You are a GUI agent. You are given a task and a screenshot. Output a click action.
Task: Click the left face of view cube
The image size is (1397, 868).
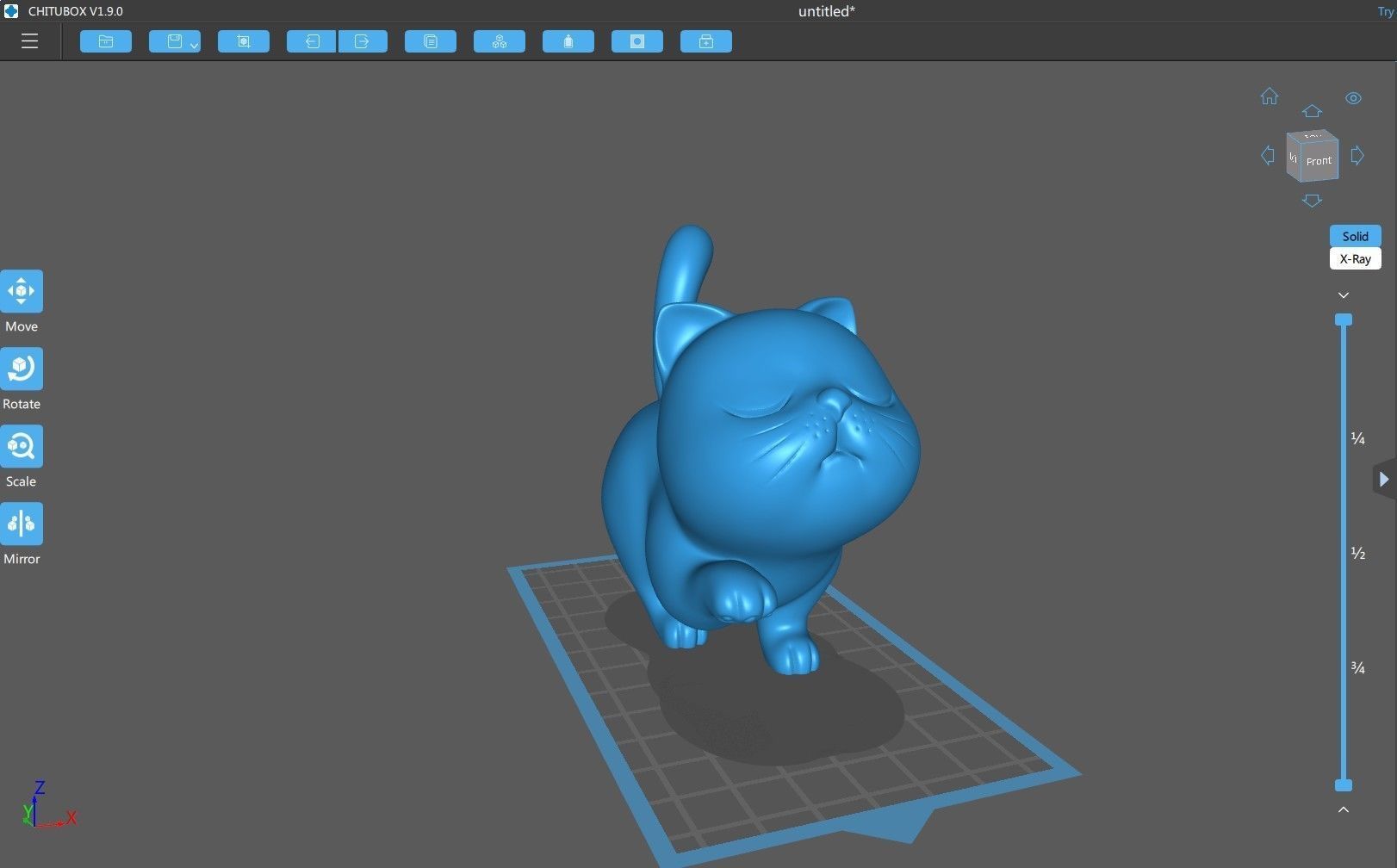(1293, 157)
